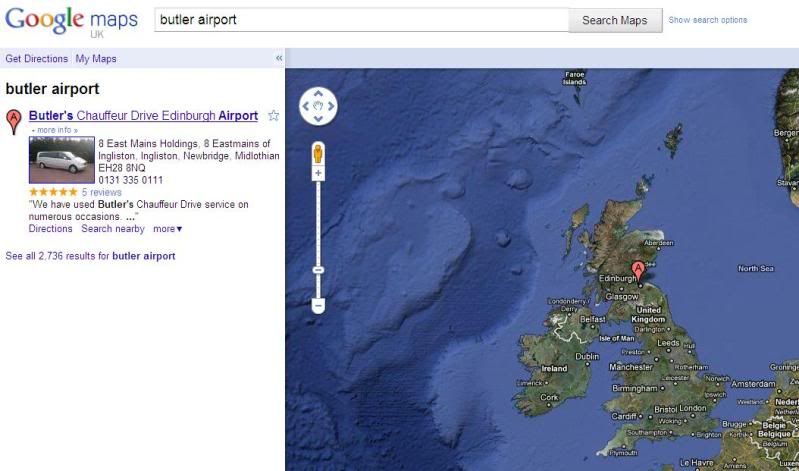Click the search text field
The height and width of the screenshot is (471, 799).
[x=360, y=20]
